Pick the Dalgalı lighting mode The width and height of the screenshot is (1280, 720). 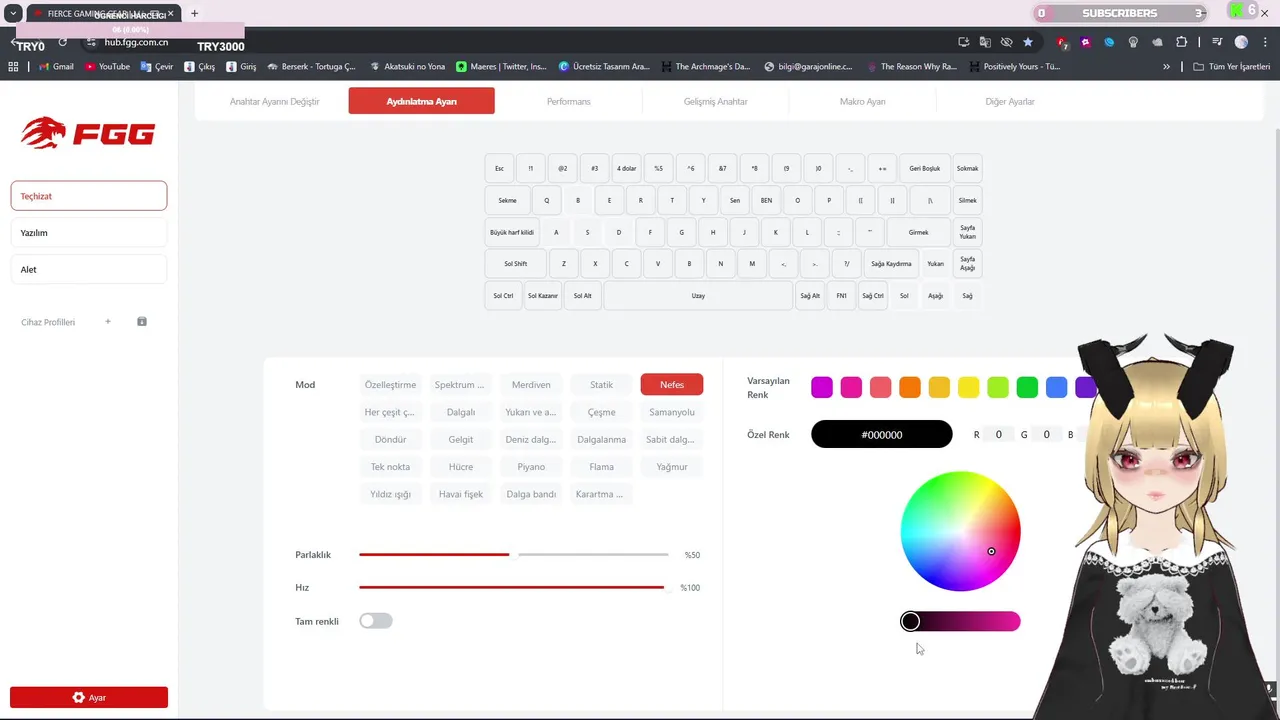pos(461,412)
